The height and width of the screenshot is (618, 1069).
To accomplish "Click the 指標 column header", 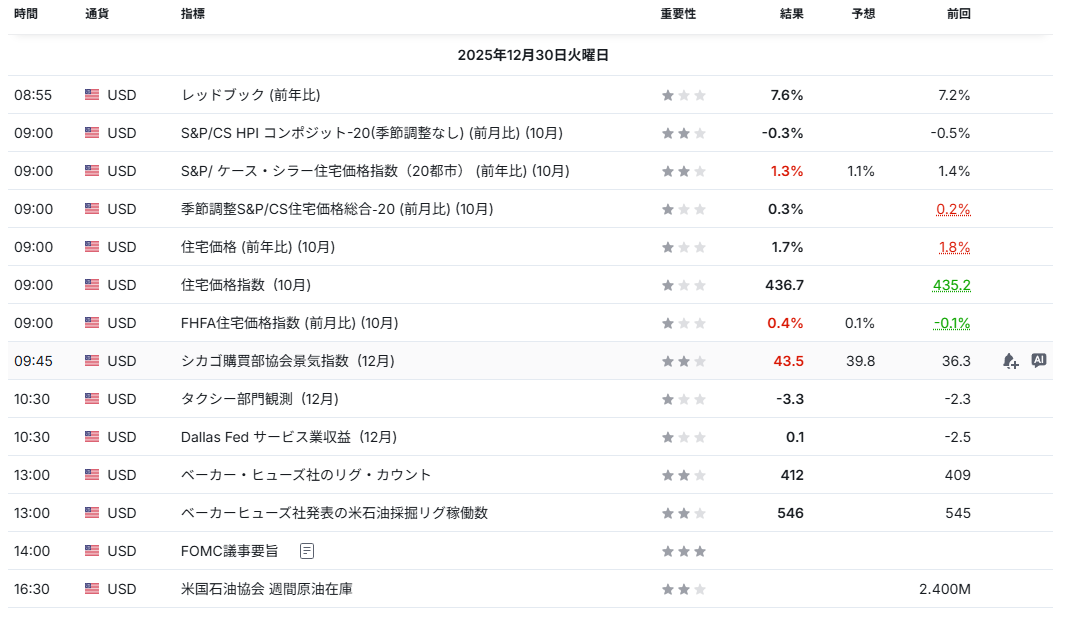I will [195, 14].
